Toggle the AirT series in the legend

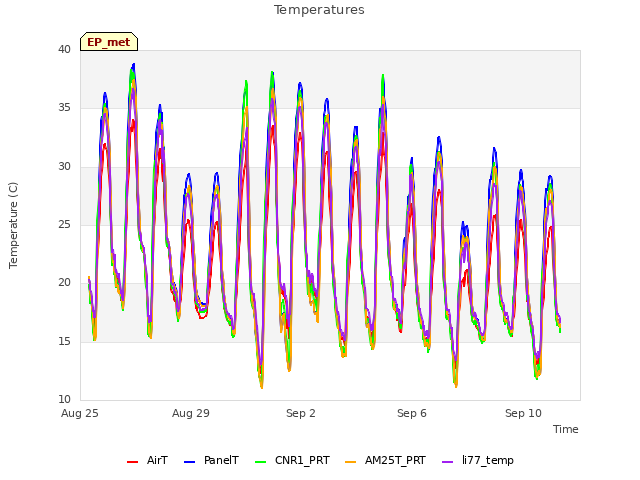click(x=147, y=460)
